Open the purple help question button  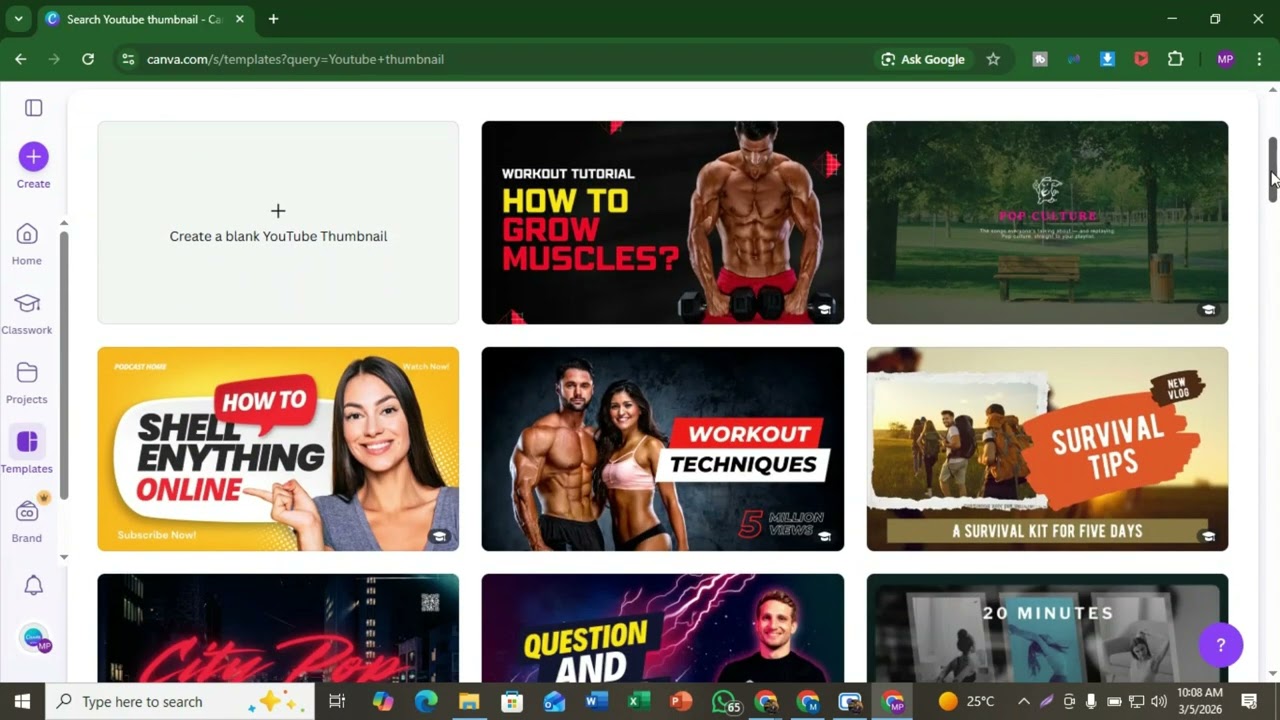pos(1220,645)
